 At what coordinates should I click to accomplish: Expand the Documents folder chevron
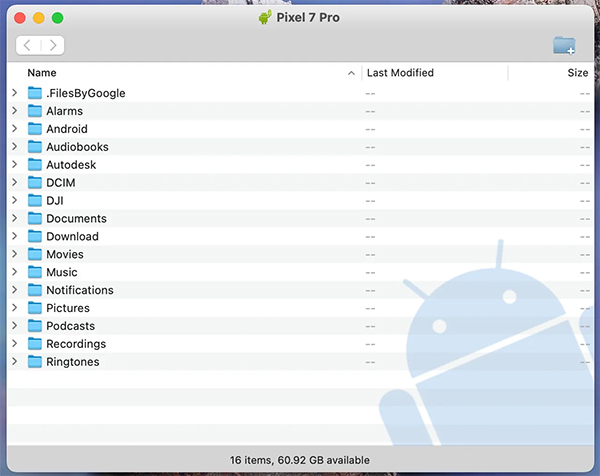tap(14, 219)
